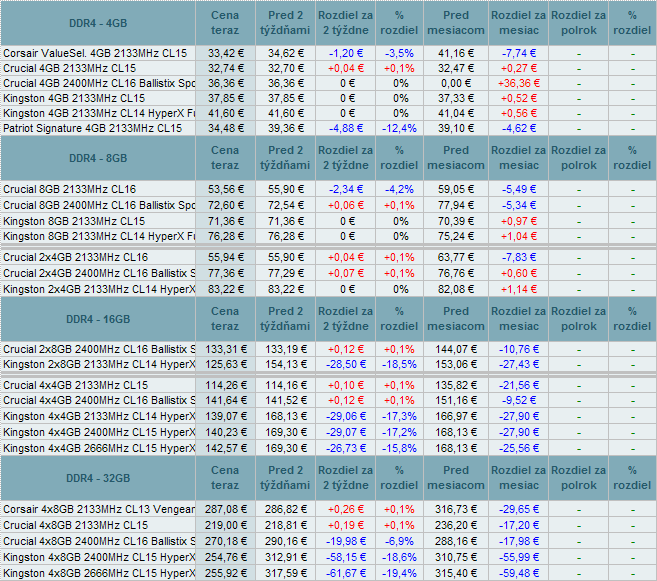Click current price 219,00 €
The image size is (657, 581).
coord(226,525)
